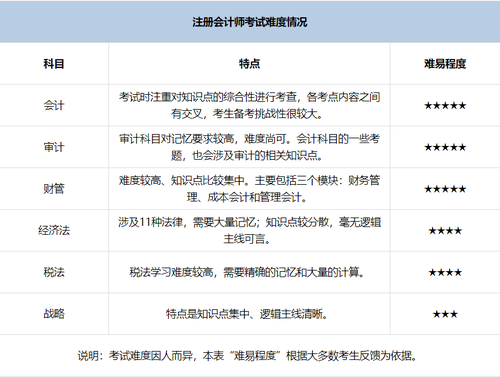
Task: Select the 特点 column header
Action: click(249, 64)
